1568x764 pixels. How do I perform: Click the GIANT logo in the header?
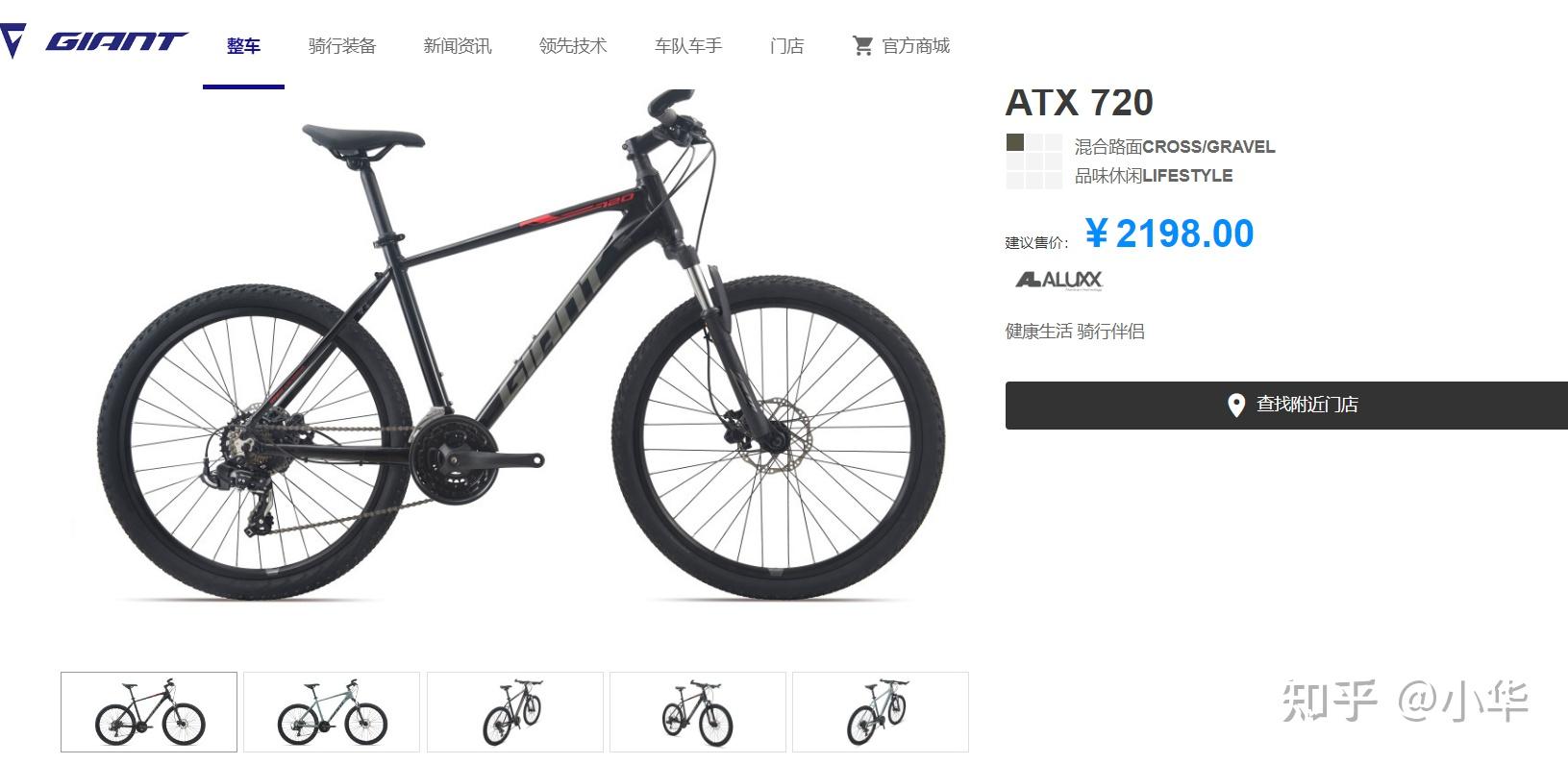point(116,41)
